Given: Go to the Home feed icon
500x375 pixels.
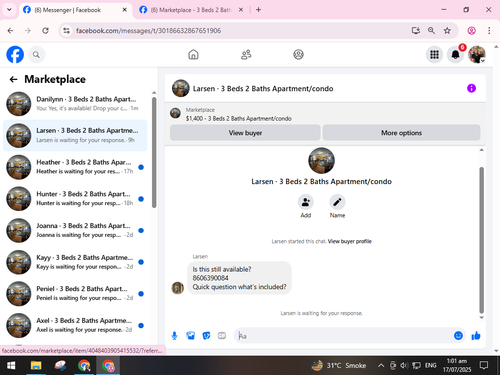Looking at the screenshot, I should 193,54.
